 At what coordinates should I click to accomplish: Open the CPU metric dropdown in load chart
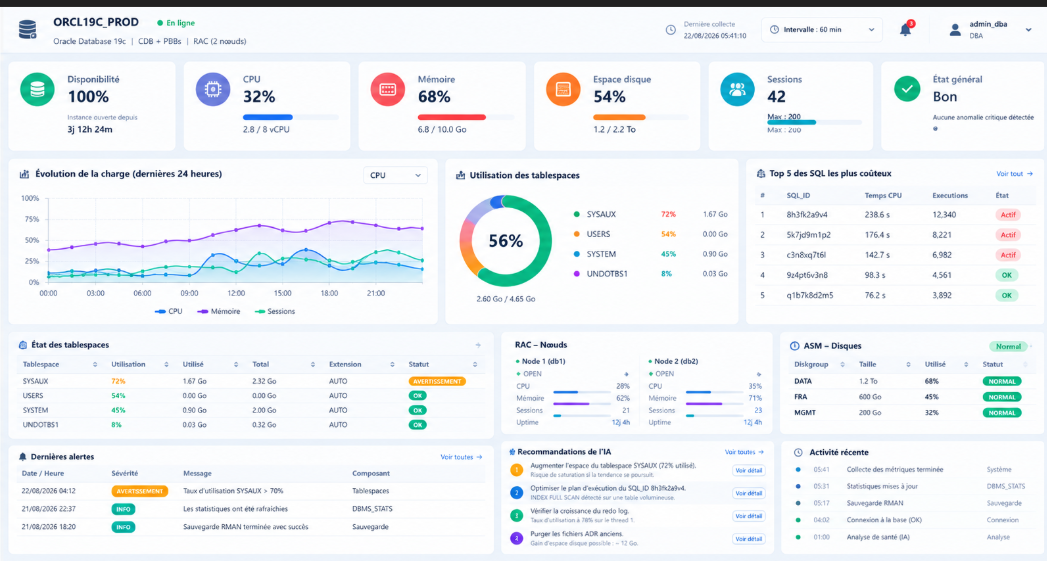pyautogui.click(x=395, y=175)
